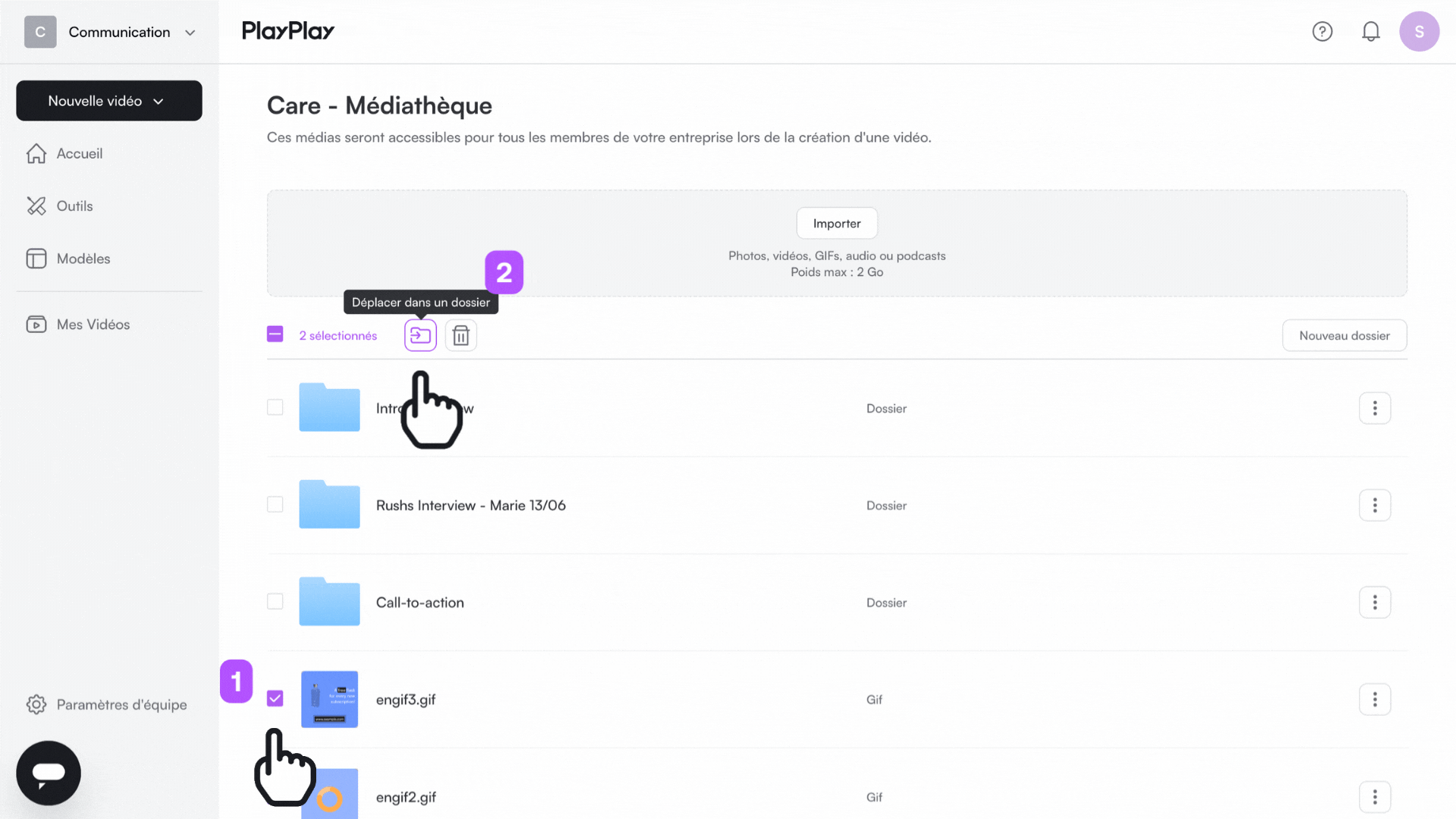
Task: Click the Mes Vidéos icon
Action: tap(36, 325)
